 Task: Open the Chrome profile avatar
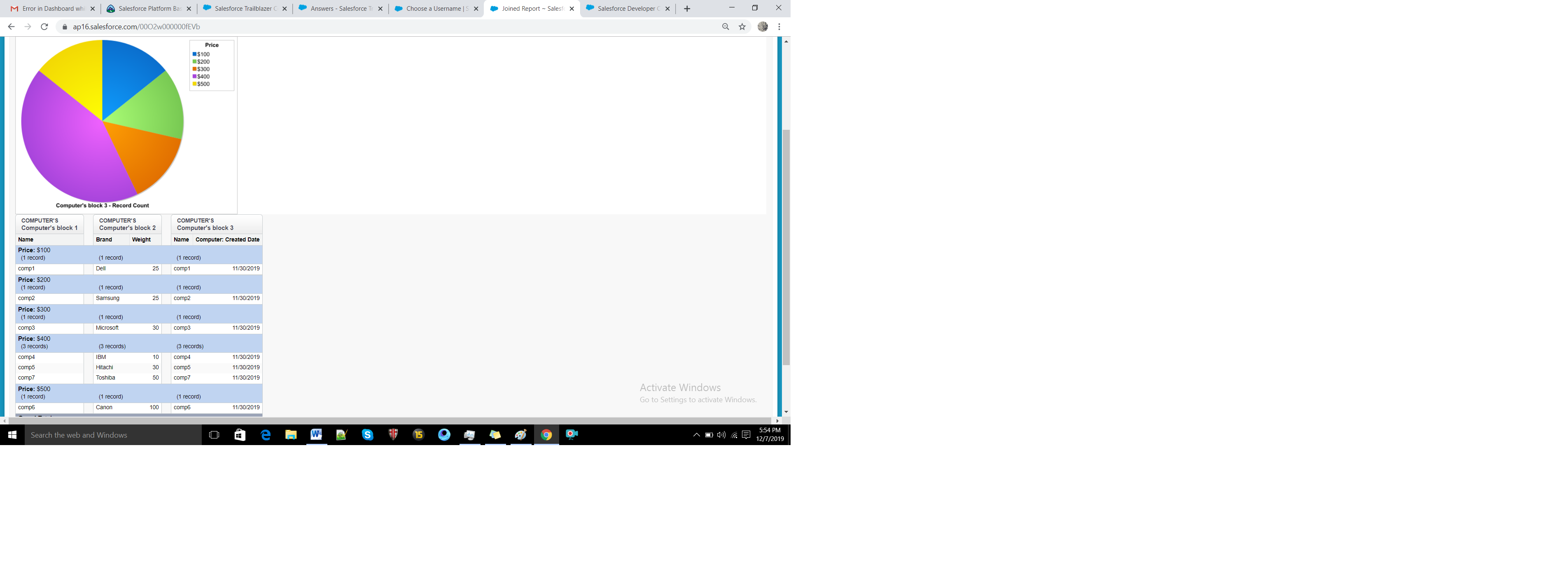pos(763,27)
